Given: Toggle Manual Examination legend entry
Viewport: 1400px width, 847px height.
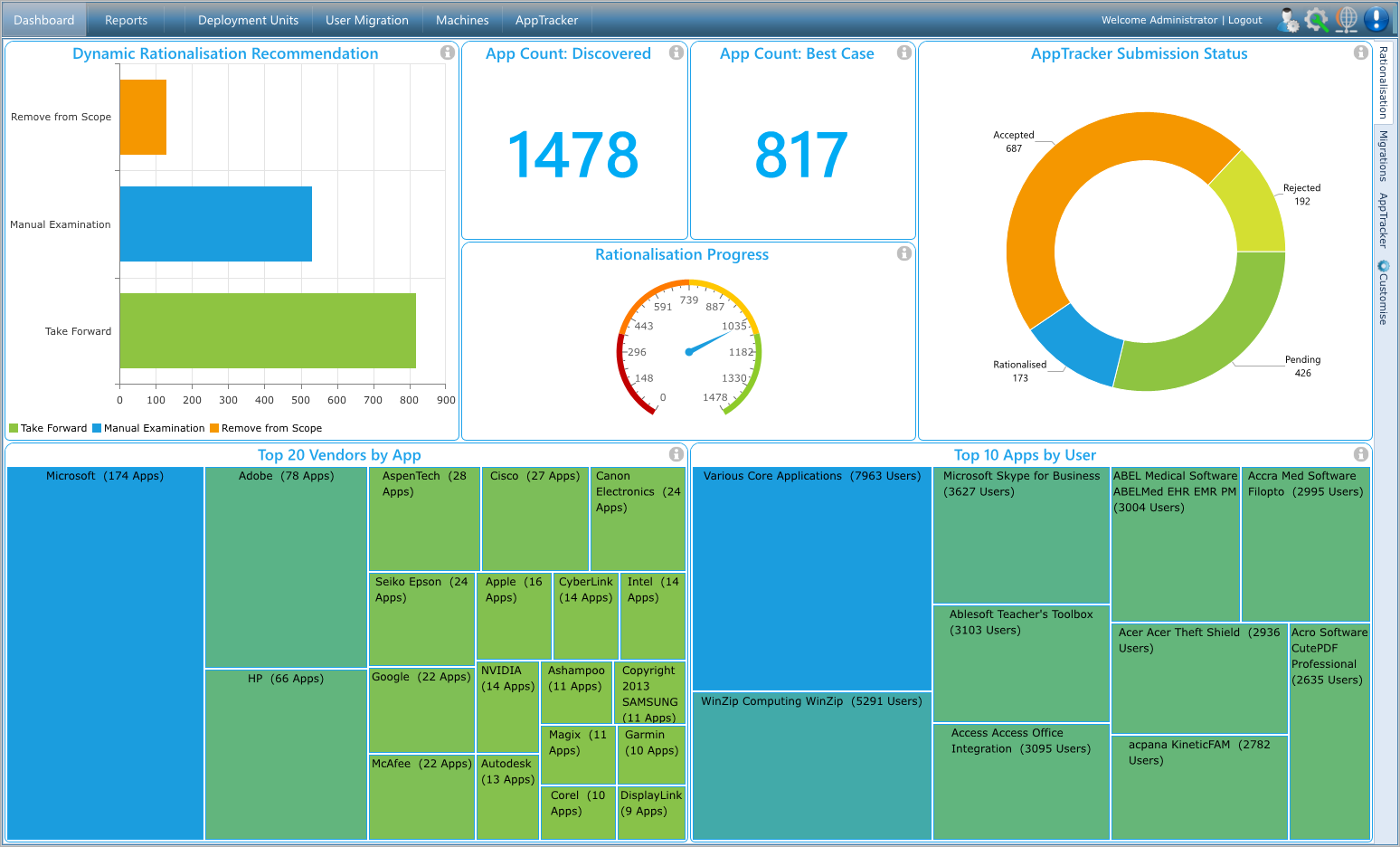Looking at the screenshot, I should point(148,428).
